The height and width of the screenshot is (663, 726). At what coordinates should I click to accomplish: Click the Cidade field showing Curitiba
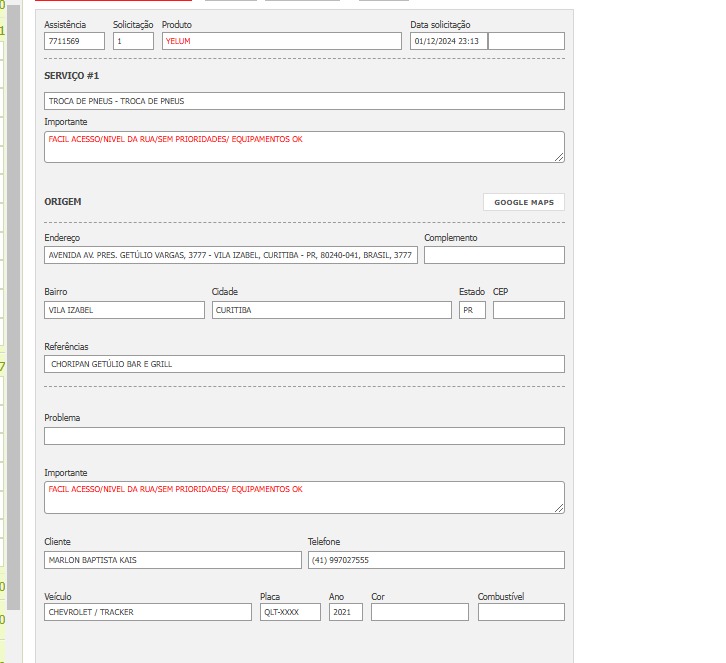pos(331,310)
